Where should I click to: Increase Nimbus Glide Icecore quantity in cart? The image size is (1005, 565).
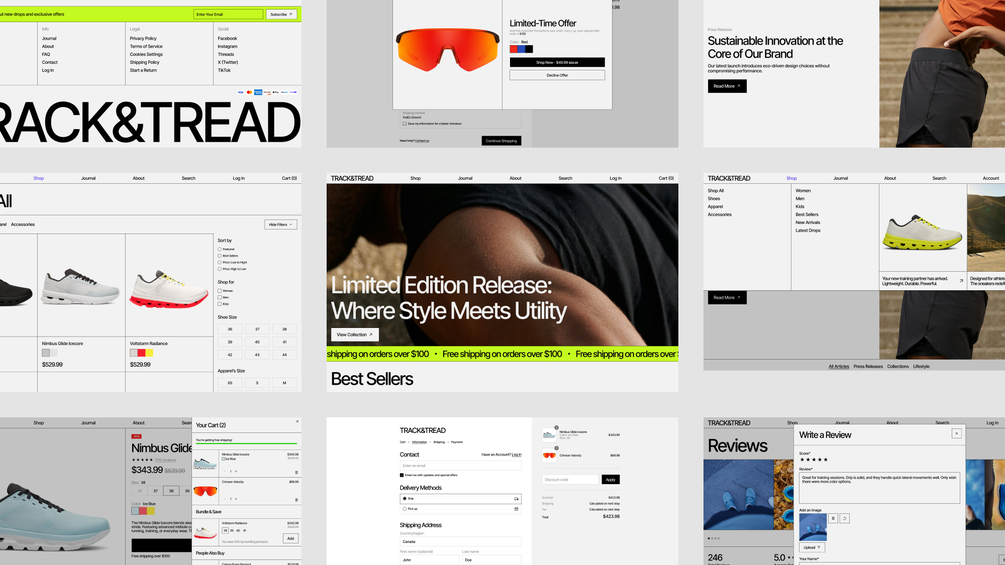(236, 471)
